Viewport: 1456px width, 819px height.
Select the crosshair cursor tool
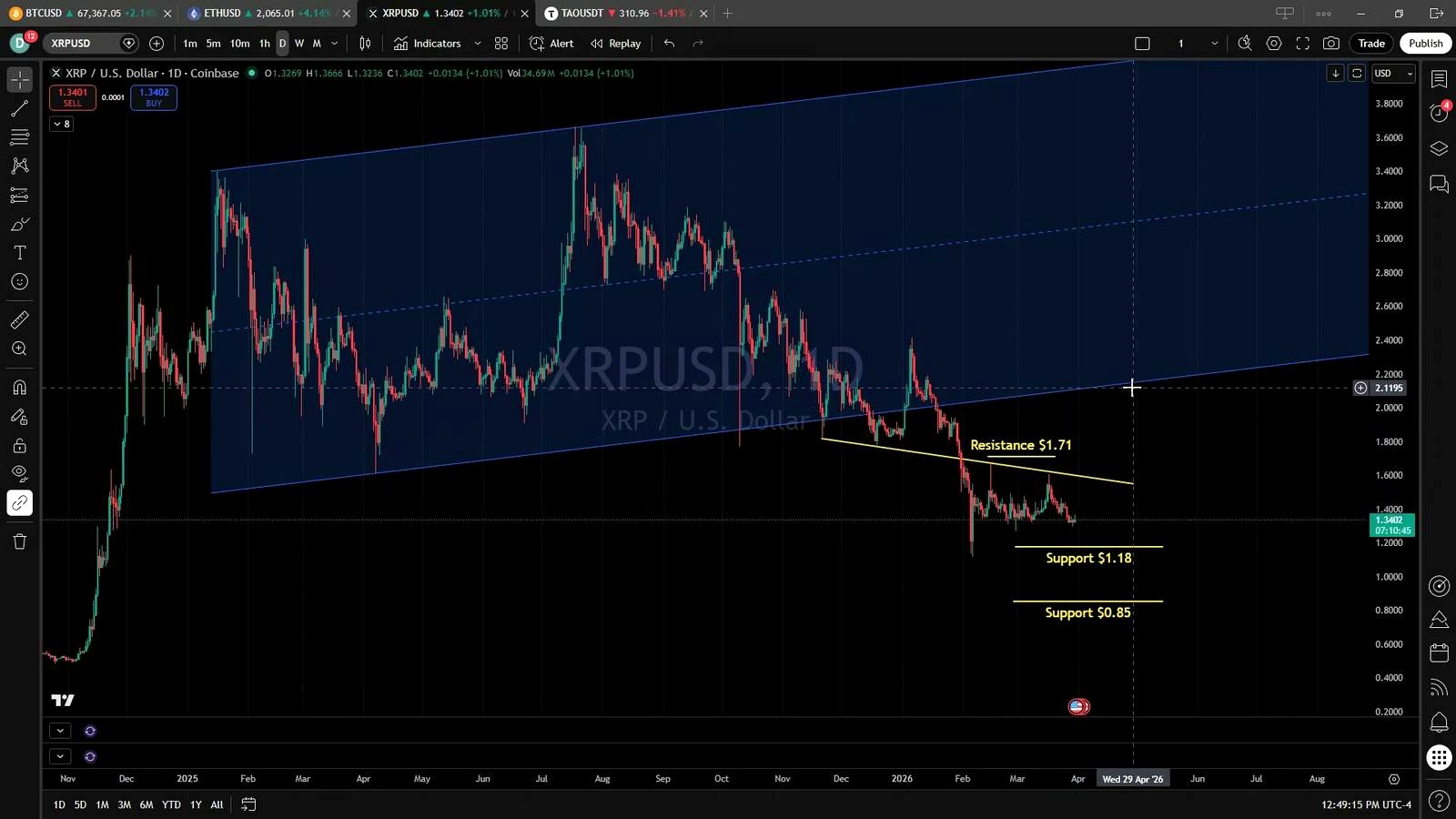pos(19,79)
